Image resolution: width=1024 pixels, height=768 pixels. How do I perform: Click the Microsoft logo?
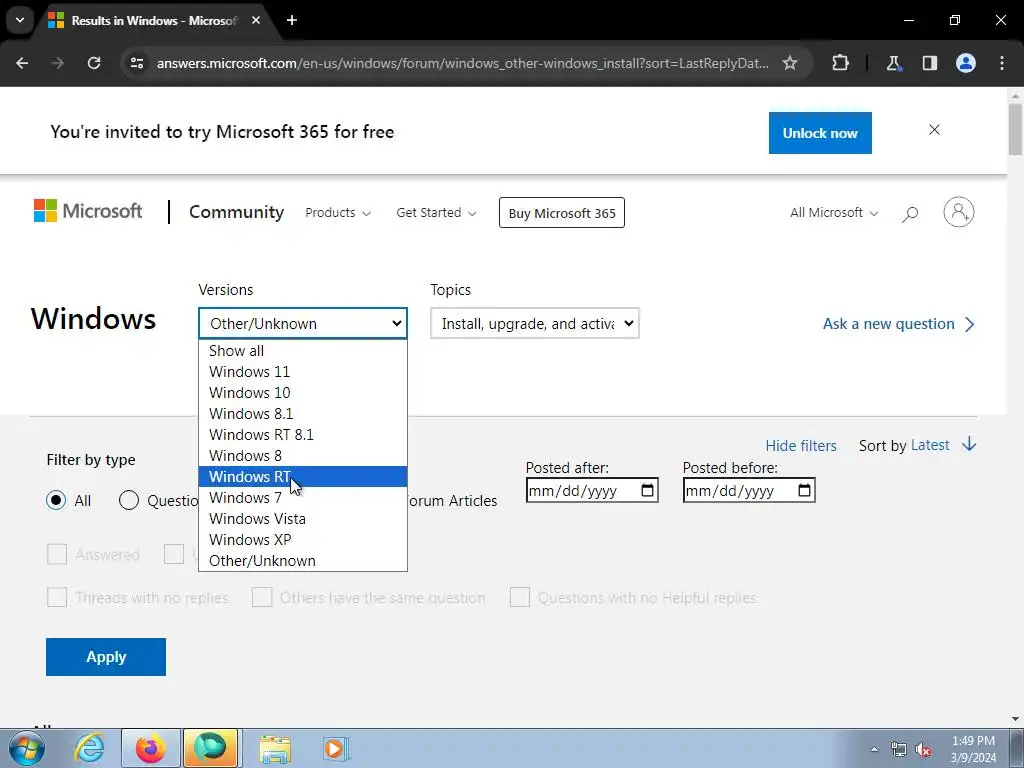coord(88,211)
